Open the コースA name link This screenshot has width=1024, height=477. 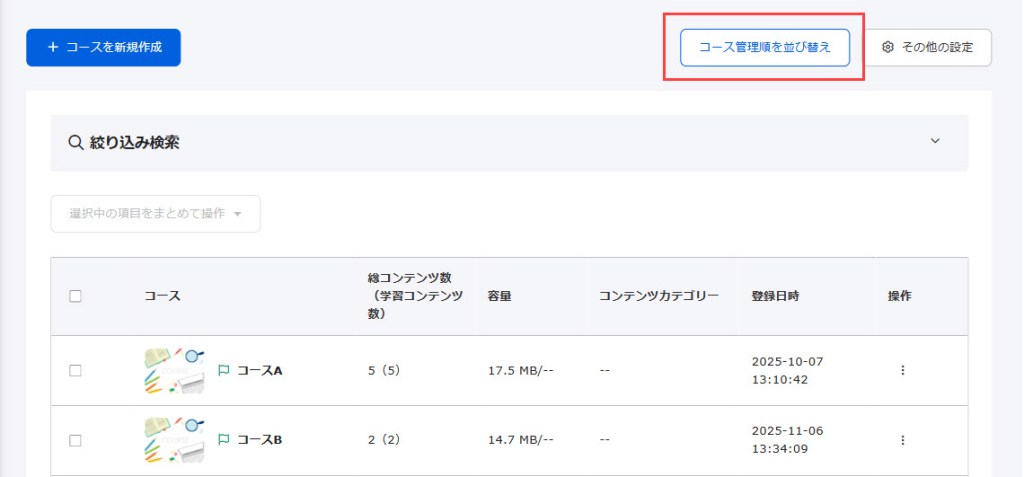coord(259,370)
